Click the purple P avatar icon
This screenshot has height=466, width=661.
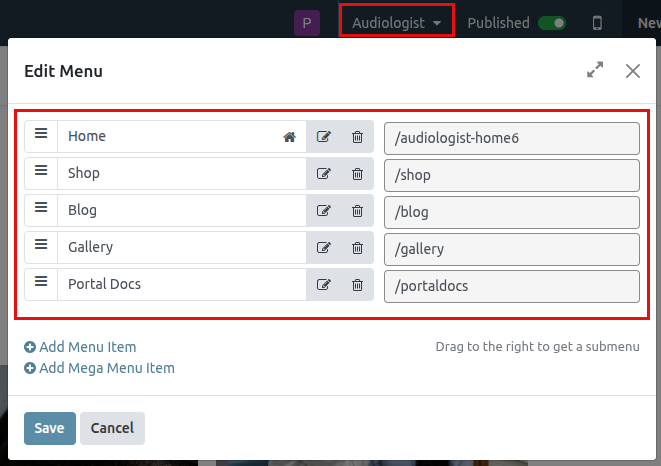click(306, 22)
